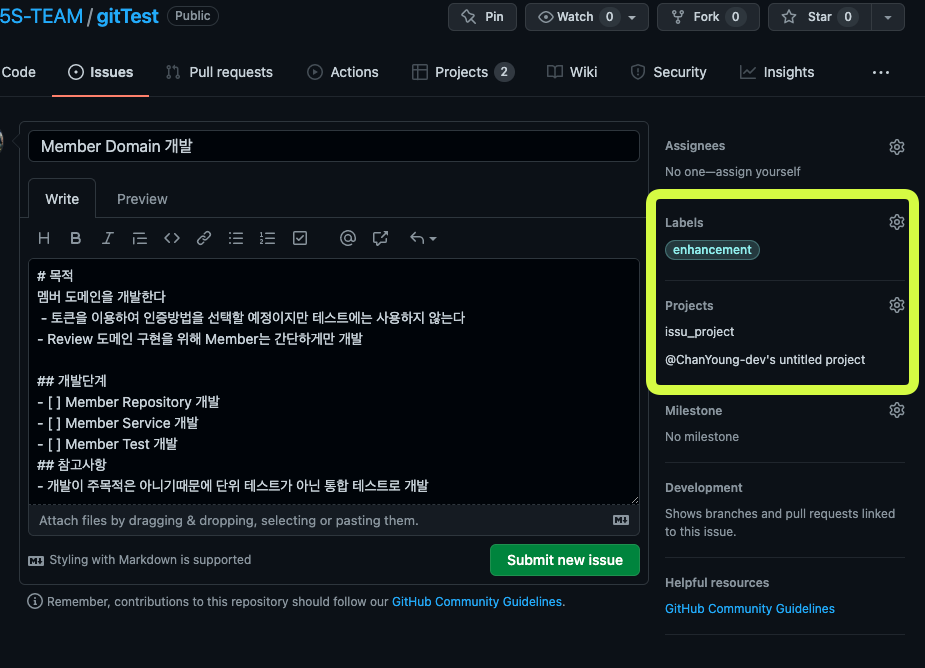This screenshot has height=668, width=925.
Task: Click the Submit new issue button
Action: tap(564, 560)
